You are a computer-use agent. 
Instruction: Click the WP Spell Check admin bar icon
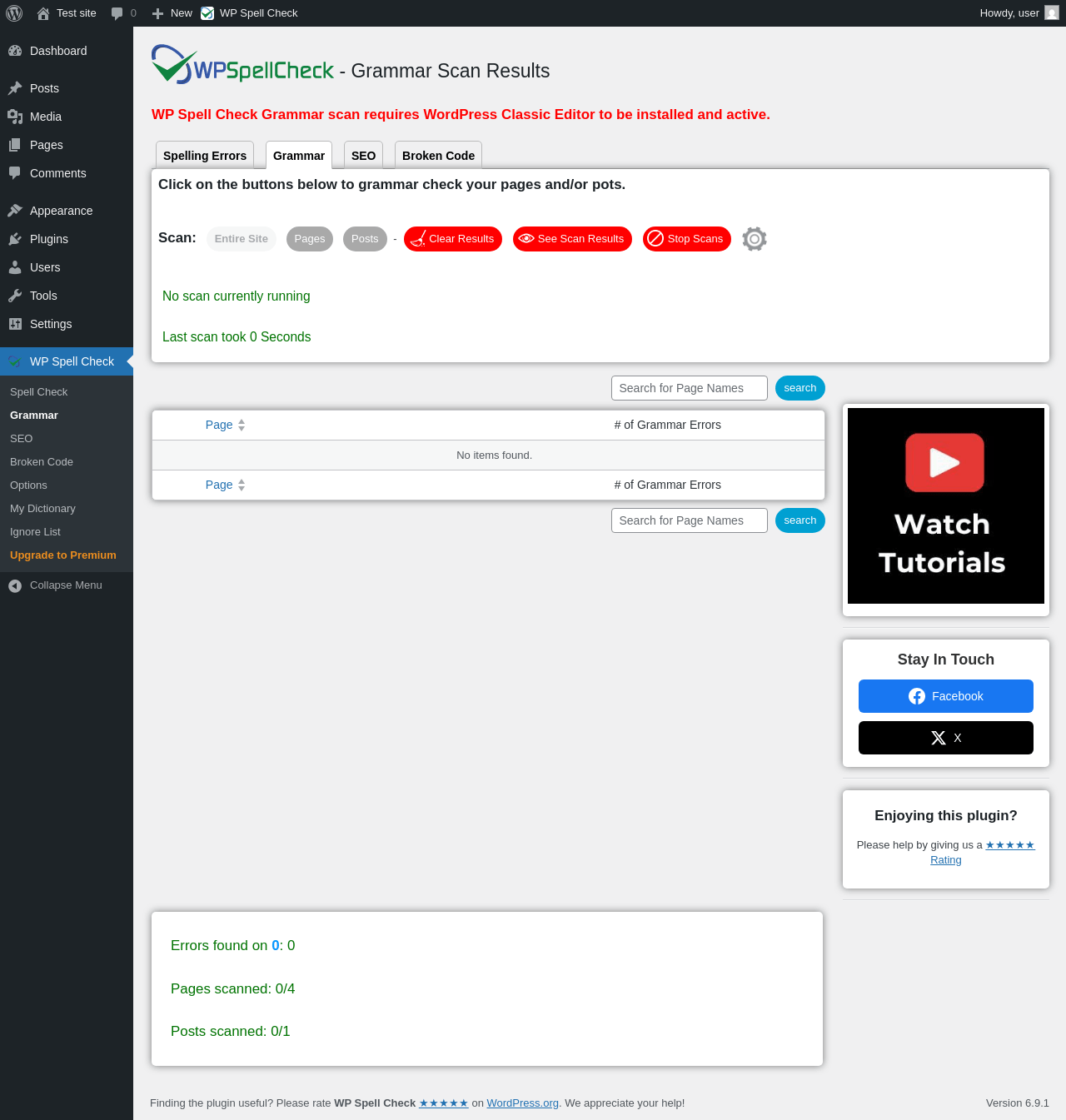(207, 13)
